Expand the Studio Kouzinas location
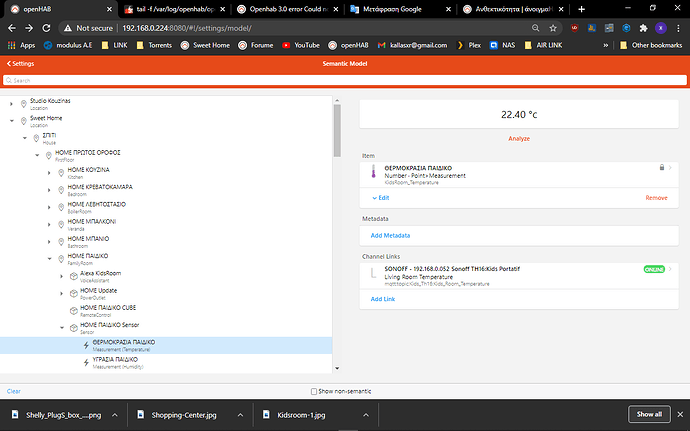 point(11,104)
